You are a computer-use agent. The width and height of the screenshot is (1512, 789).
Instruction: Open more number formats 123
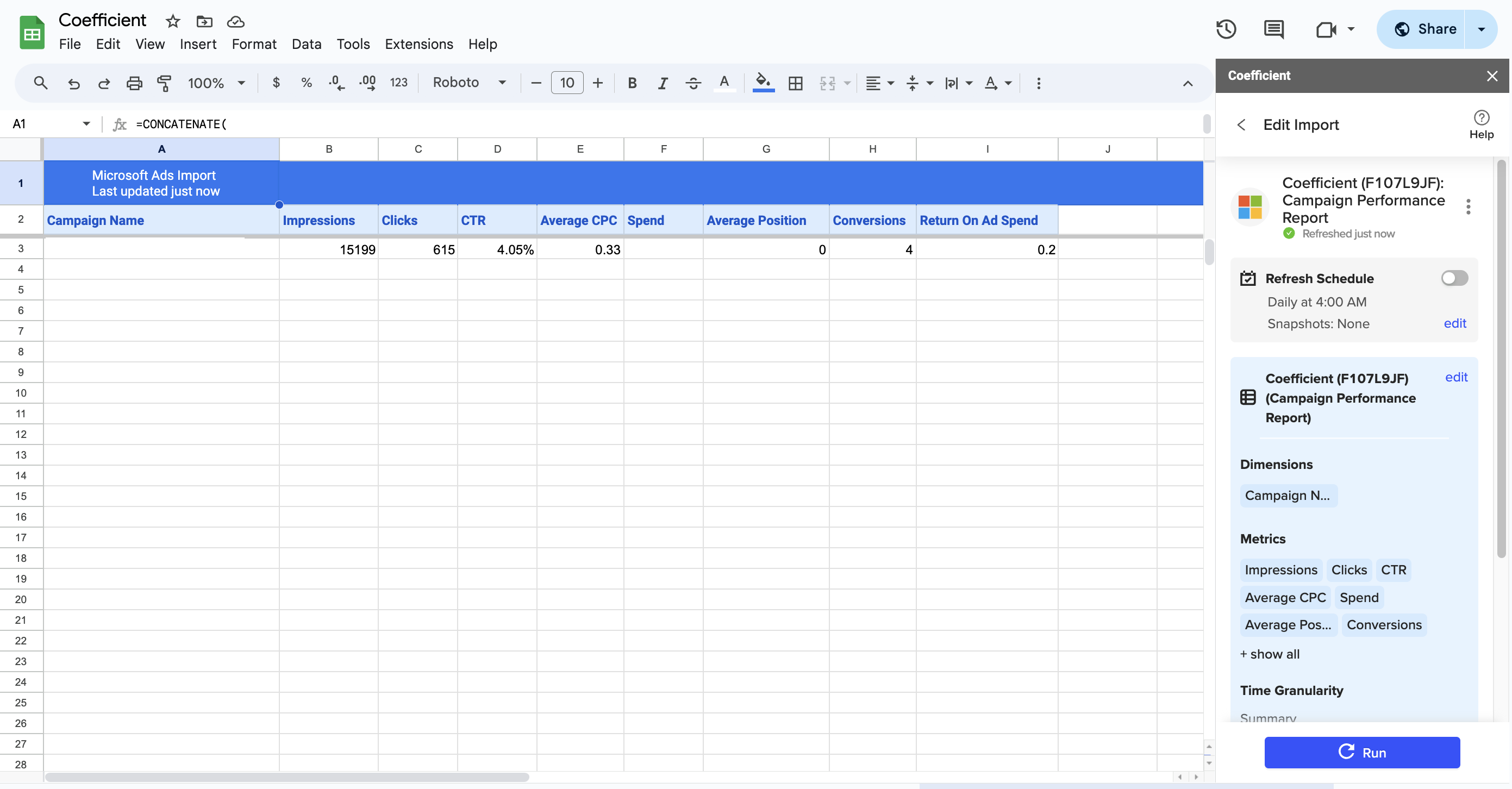398,83
